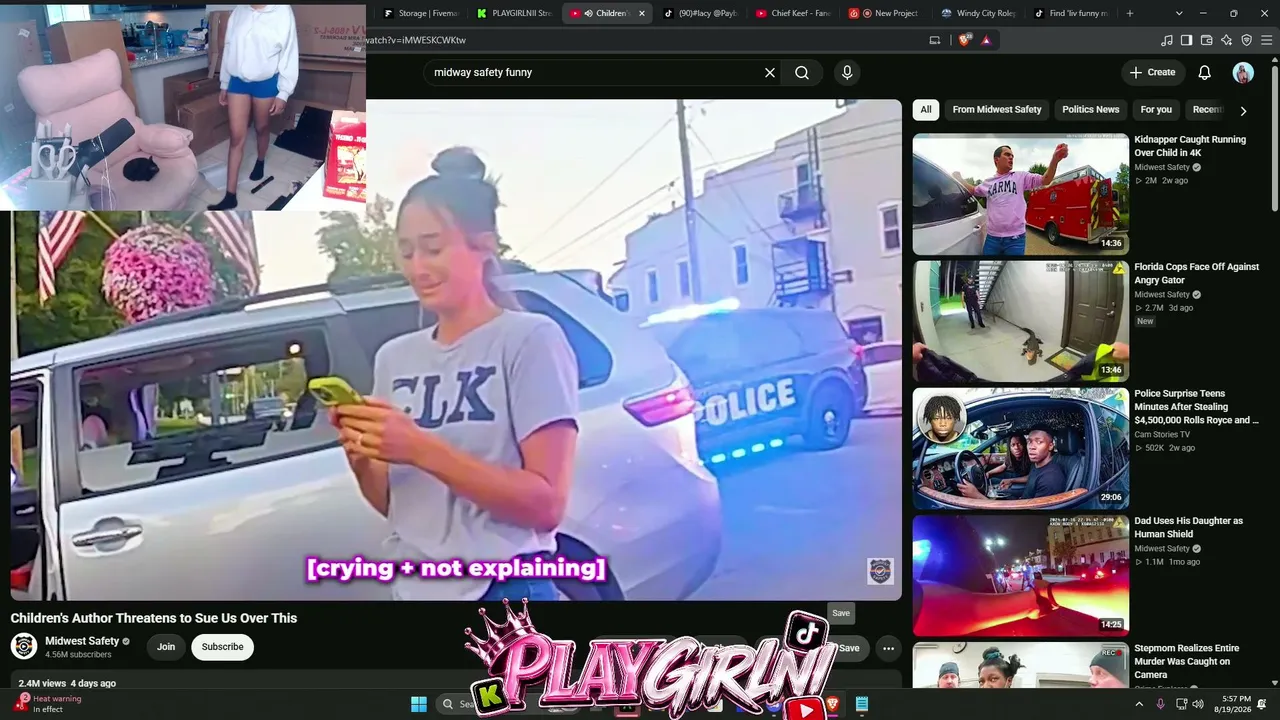Image resolution: width=1280 pixels, height=720 pixels.
Task: Click the Create button
Action: click(1152, 72)
